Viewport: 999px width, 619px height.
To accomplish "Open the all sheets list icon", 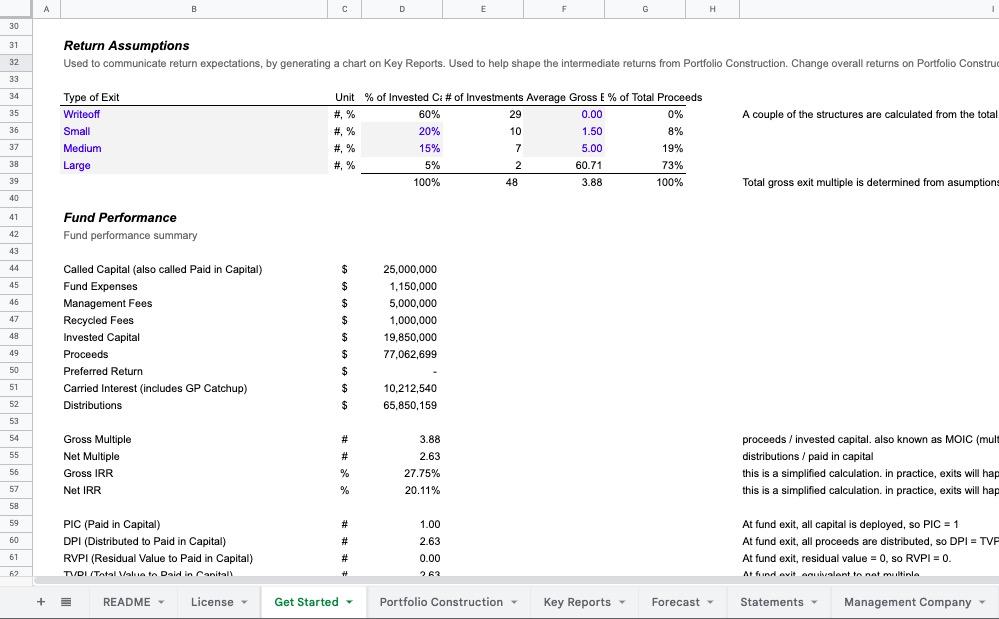I will [66, 602].
